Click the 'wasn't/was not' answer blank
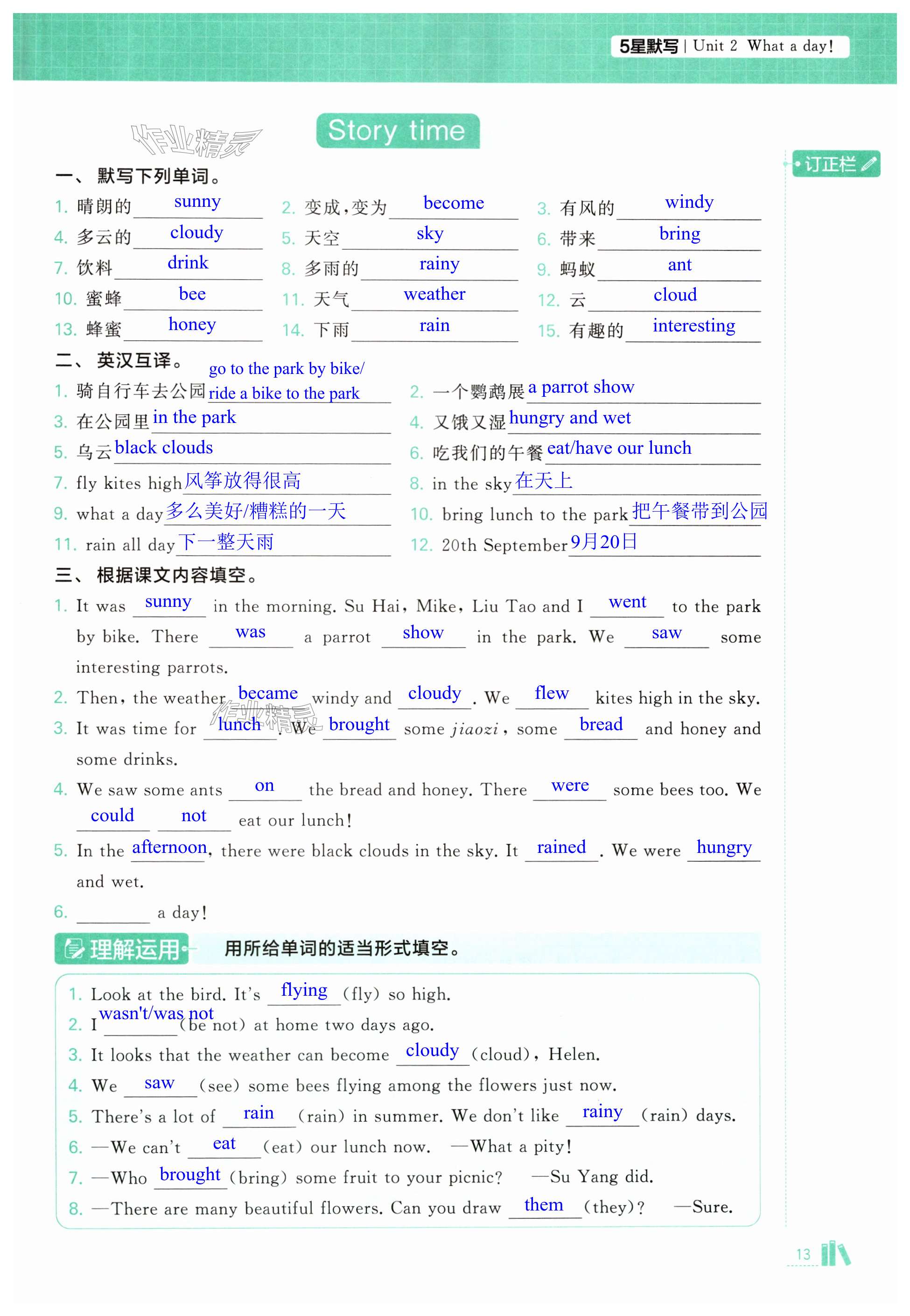This screenshot has height=1316, width=910. point(156,1013)
